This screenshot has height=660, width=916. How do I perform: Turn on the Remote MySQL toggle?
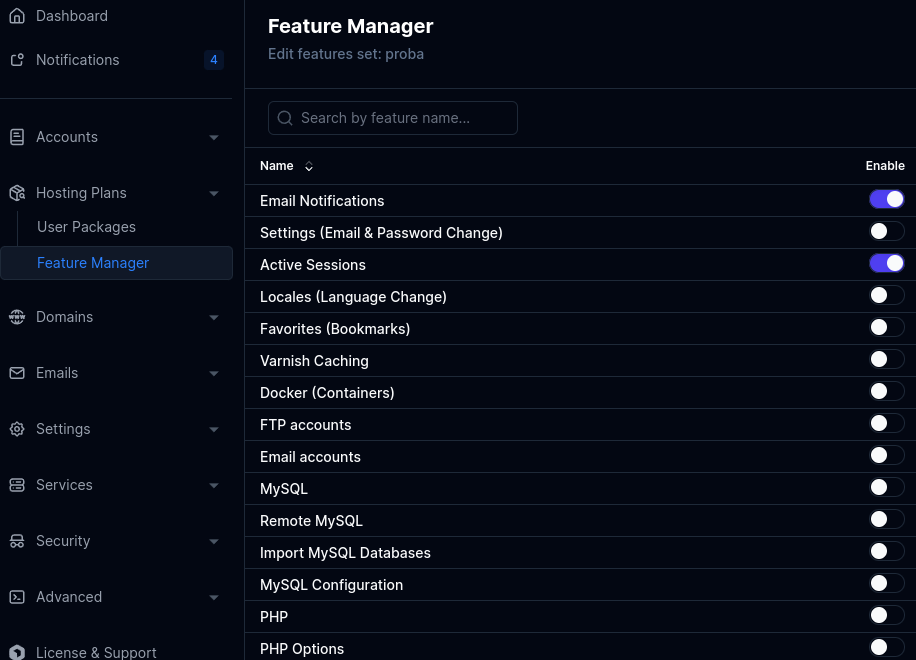886,519
